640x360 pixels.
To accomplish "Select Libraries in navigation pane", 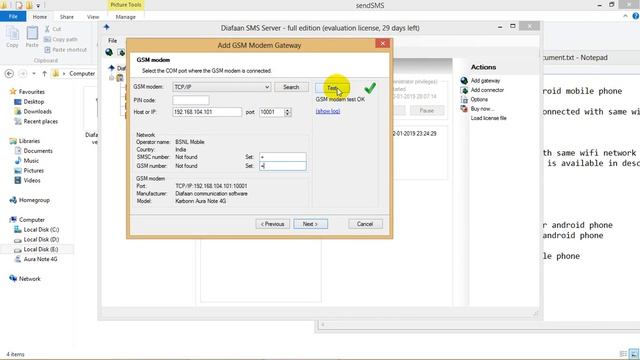I will (x=25, y=141).
